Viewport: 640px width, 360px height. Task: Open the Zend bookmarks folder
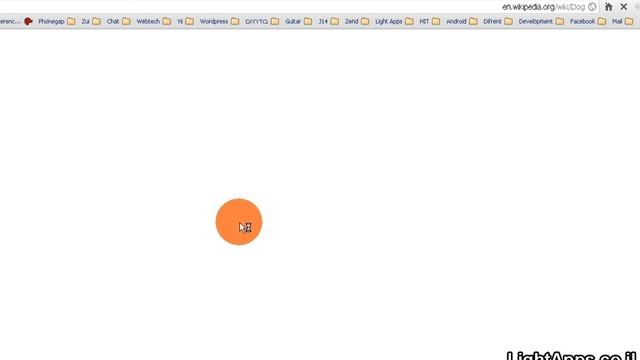357,21
